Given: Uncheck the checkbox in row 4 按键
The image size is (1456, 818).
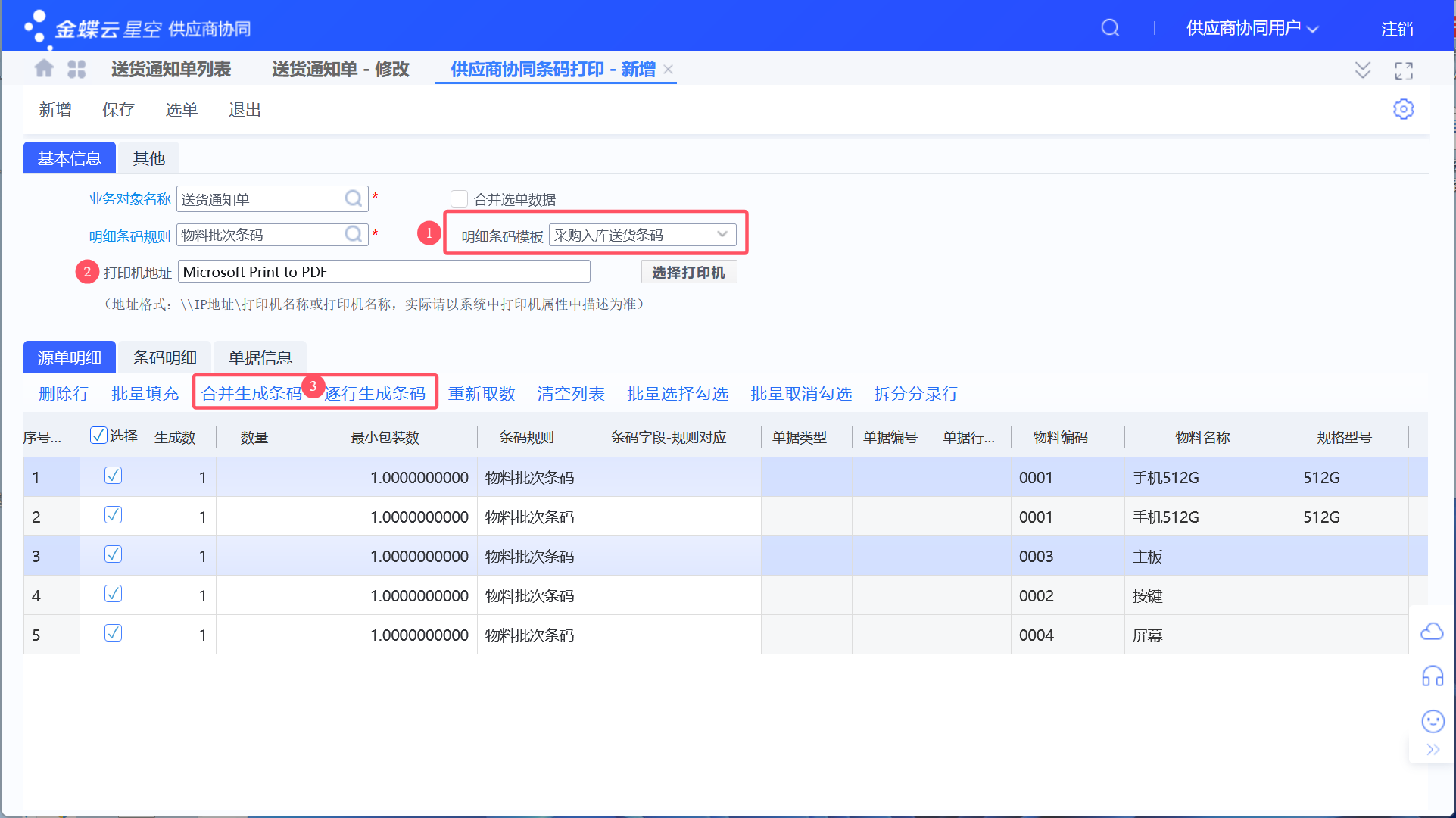Looking at the screenshot, I should click(x=113, y=594).
